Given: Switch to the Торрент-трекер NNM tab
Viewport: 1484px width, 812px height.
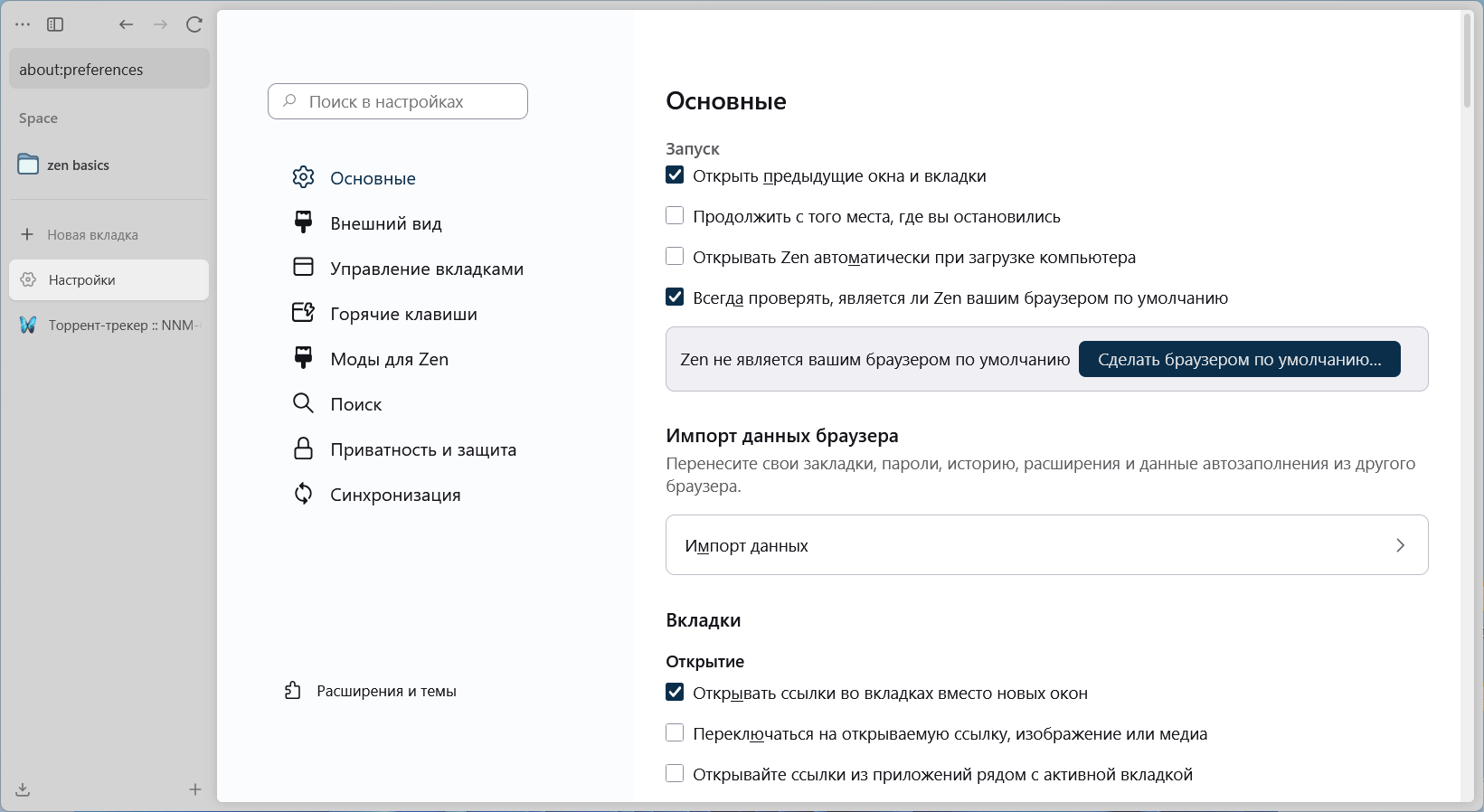Looking at the screenshot, I should [x=109, y=325].
